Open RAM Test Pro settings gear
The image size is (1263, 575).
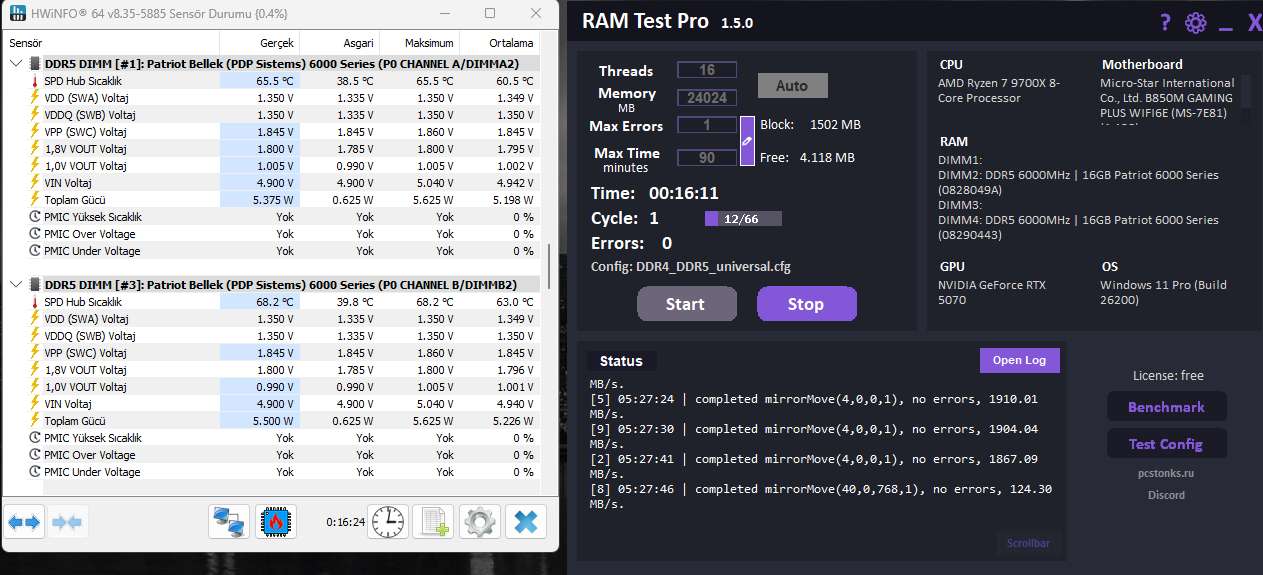coord(1196,23)
